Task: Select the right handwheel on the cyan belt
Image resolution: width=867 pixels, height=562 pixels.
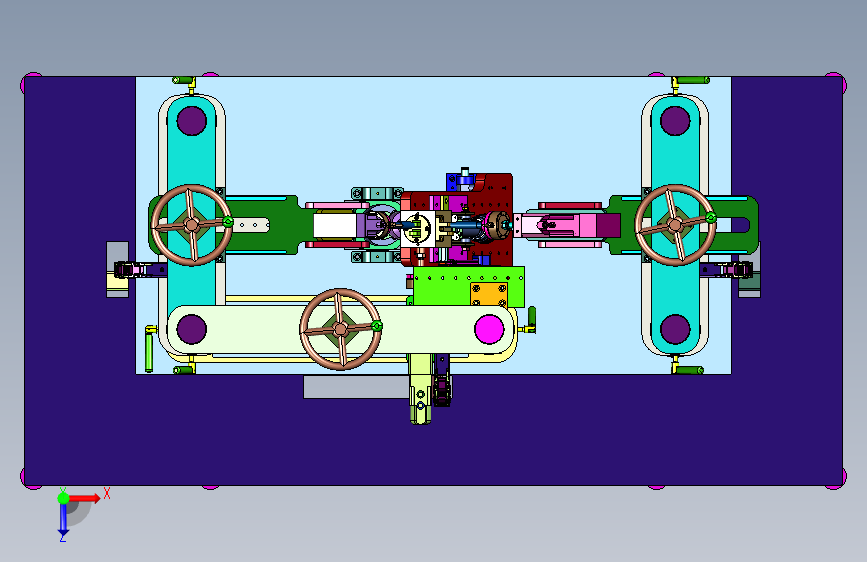Action: tap(675, 225)
